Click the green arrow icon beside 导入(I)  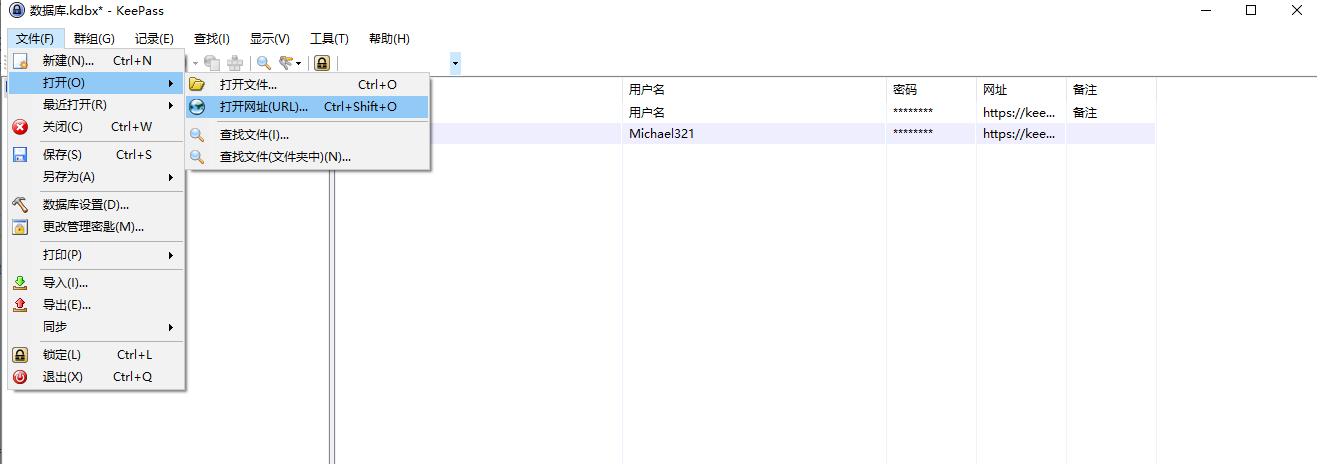coord(20,283)
